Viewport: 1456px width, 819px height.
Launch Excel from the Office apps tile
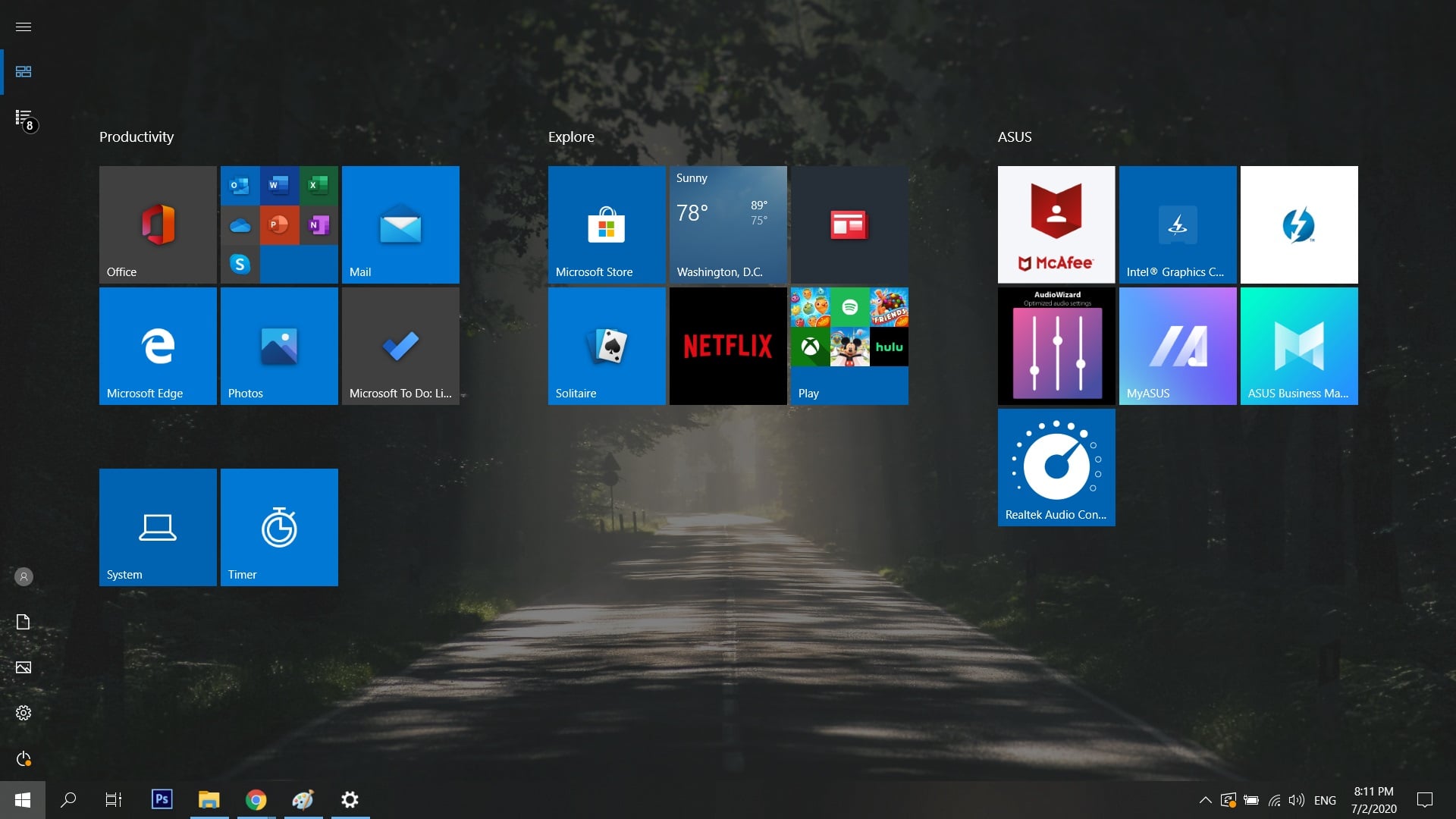pos(318,185)
